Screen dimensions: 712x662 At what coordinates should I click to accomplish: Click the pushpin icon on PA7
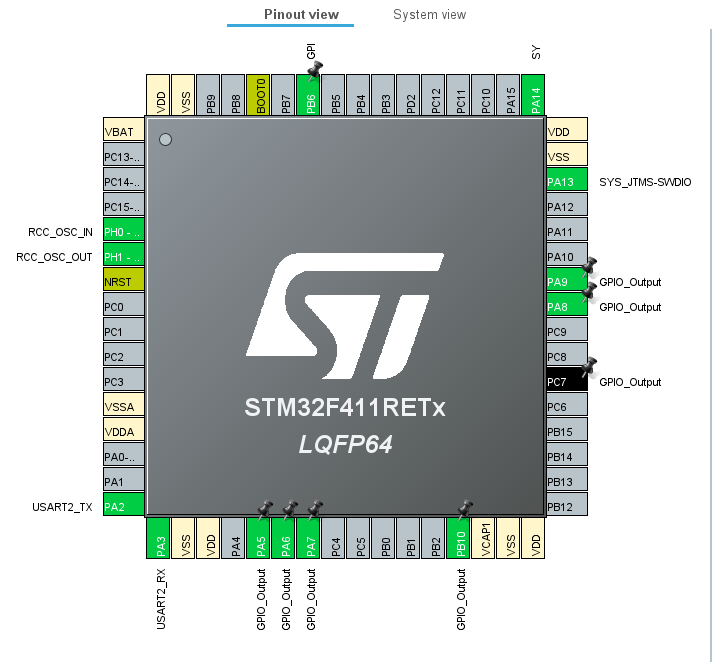click(x=315, y=510)
